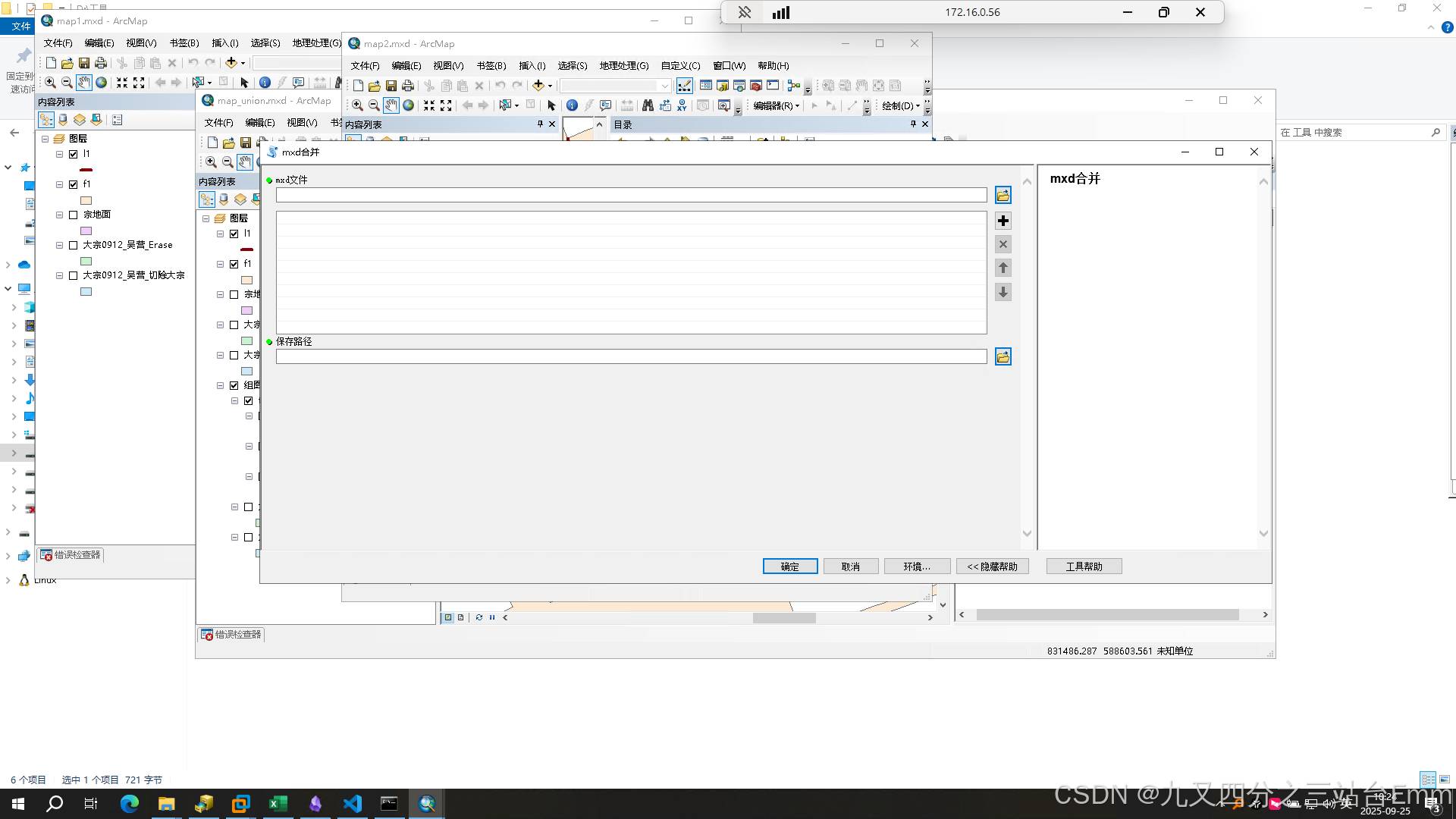Move selected entry down with arrow
The image size is (1456, 819).
(x=1003, y=292)
